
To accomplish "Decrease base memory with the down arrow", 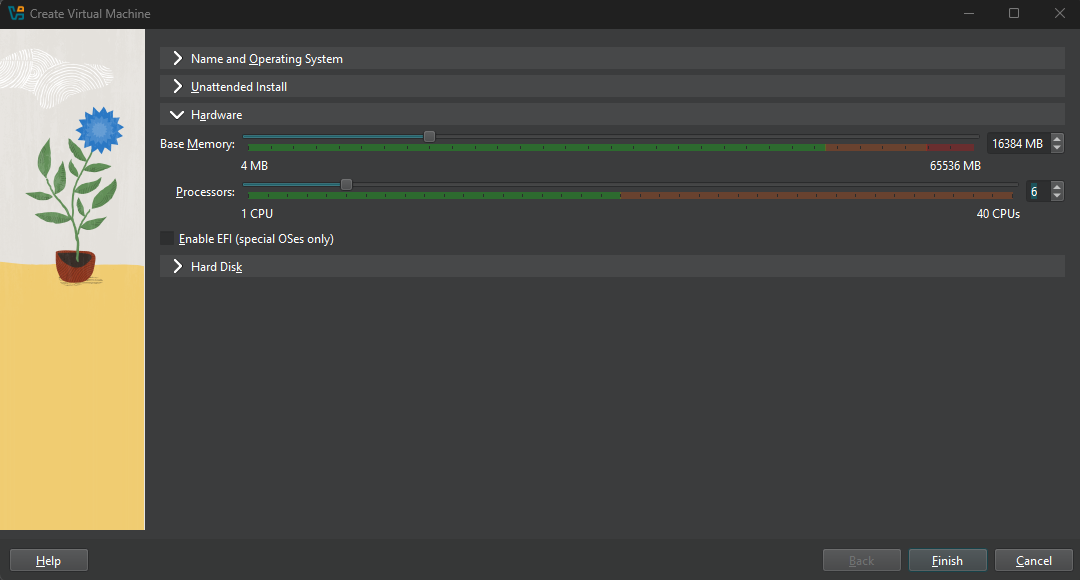I will point(1058,149).
